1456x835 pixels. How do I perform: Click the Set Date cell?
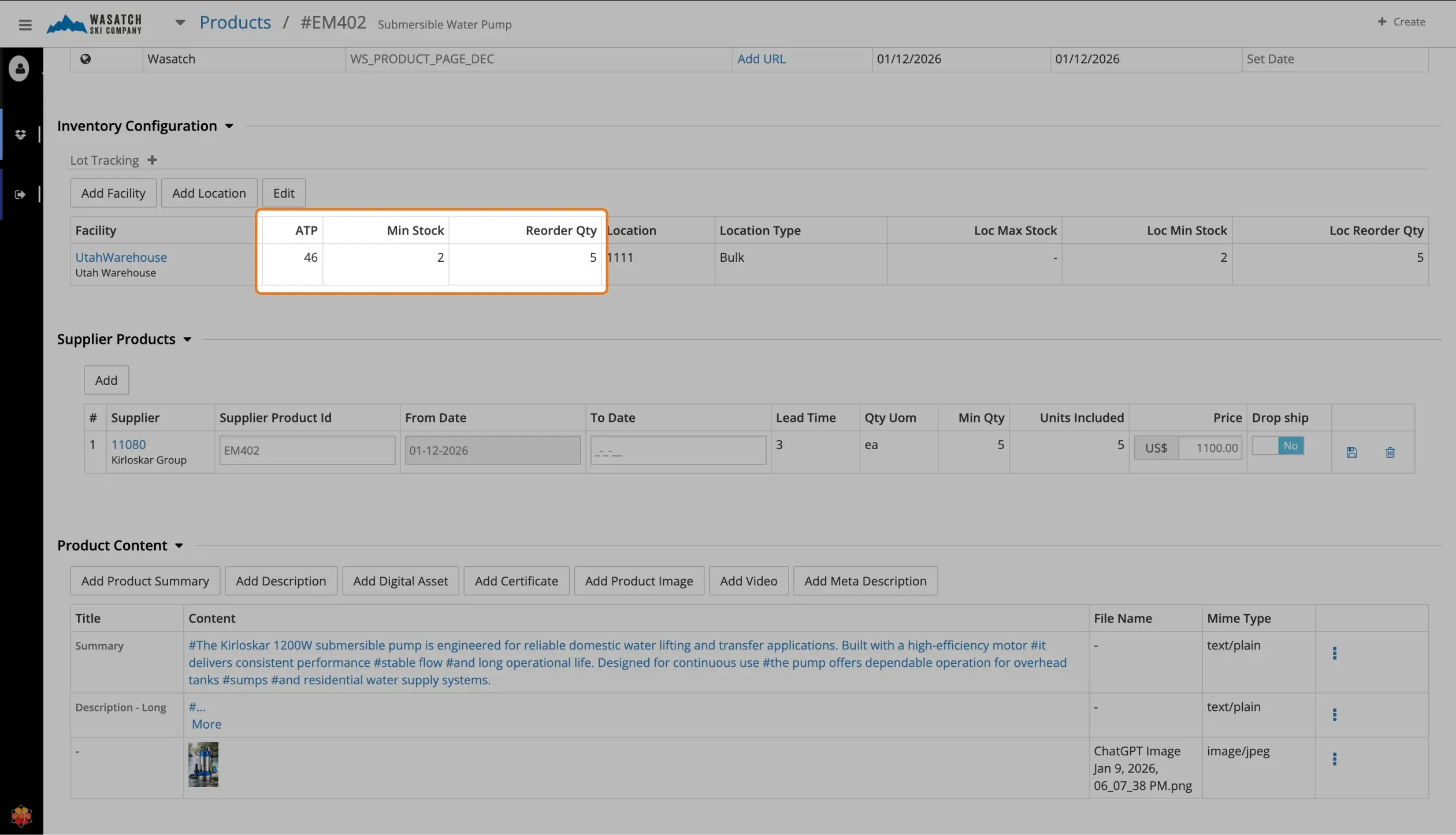tap(1335, 59)
